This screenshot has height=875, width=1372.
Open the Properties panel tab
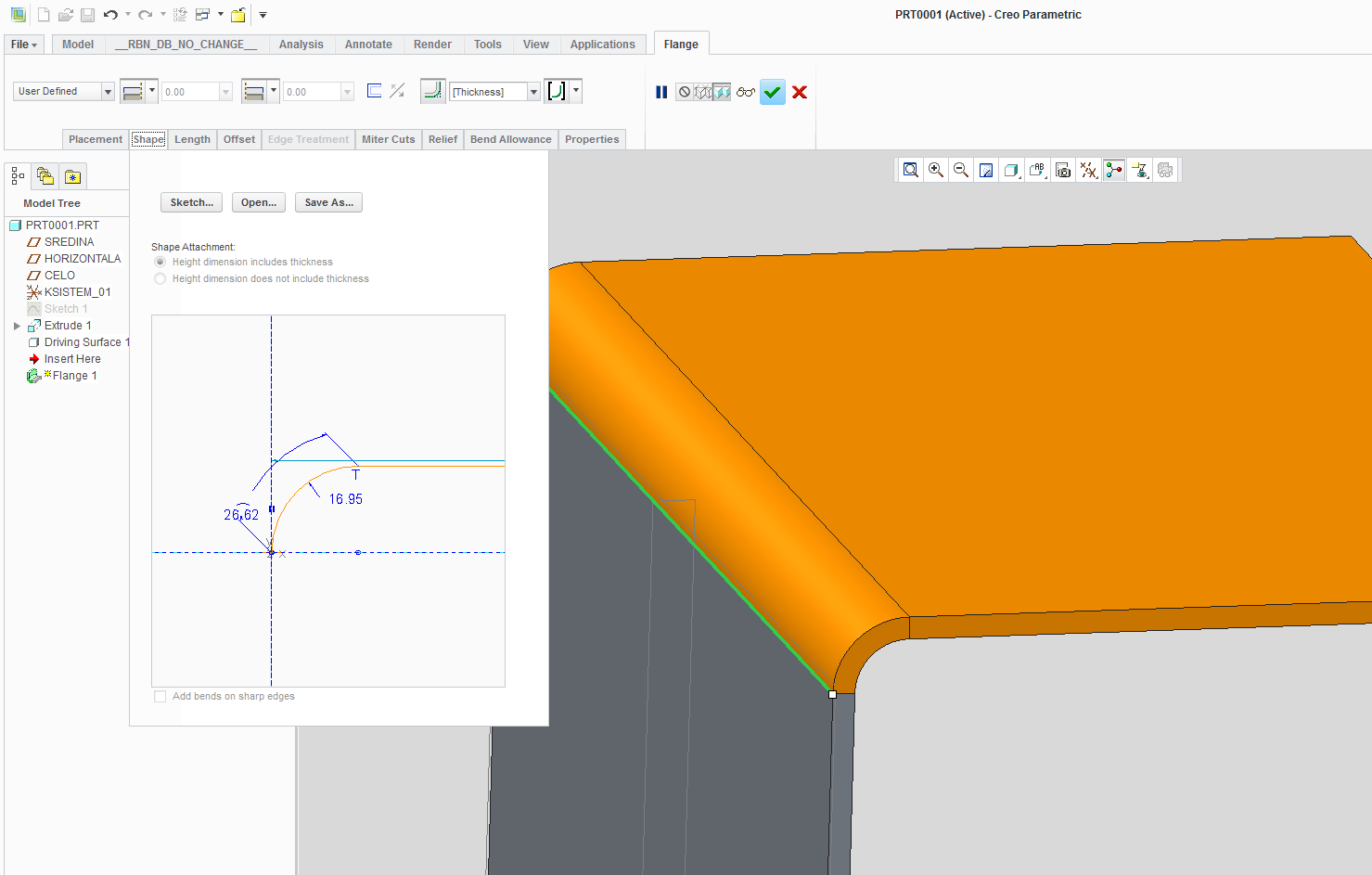point(592,139)
